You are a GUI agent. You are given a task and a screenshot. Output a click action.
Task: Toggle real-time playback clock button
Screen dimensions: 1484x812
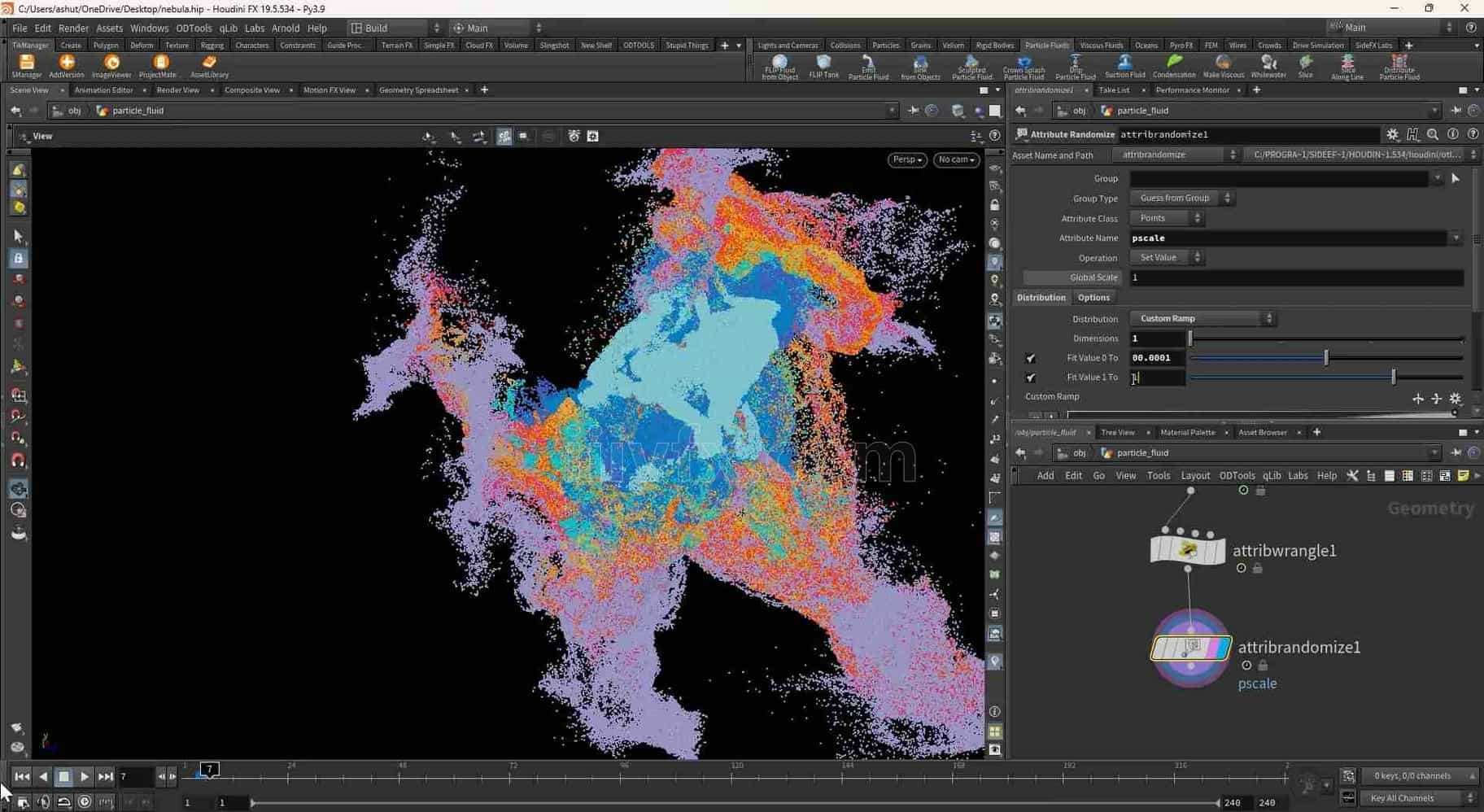click(x=84, y=802)
